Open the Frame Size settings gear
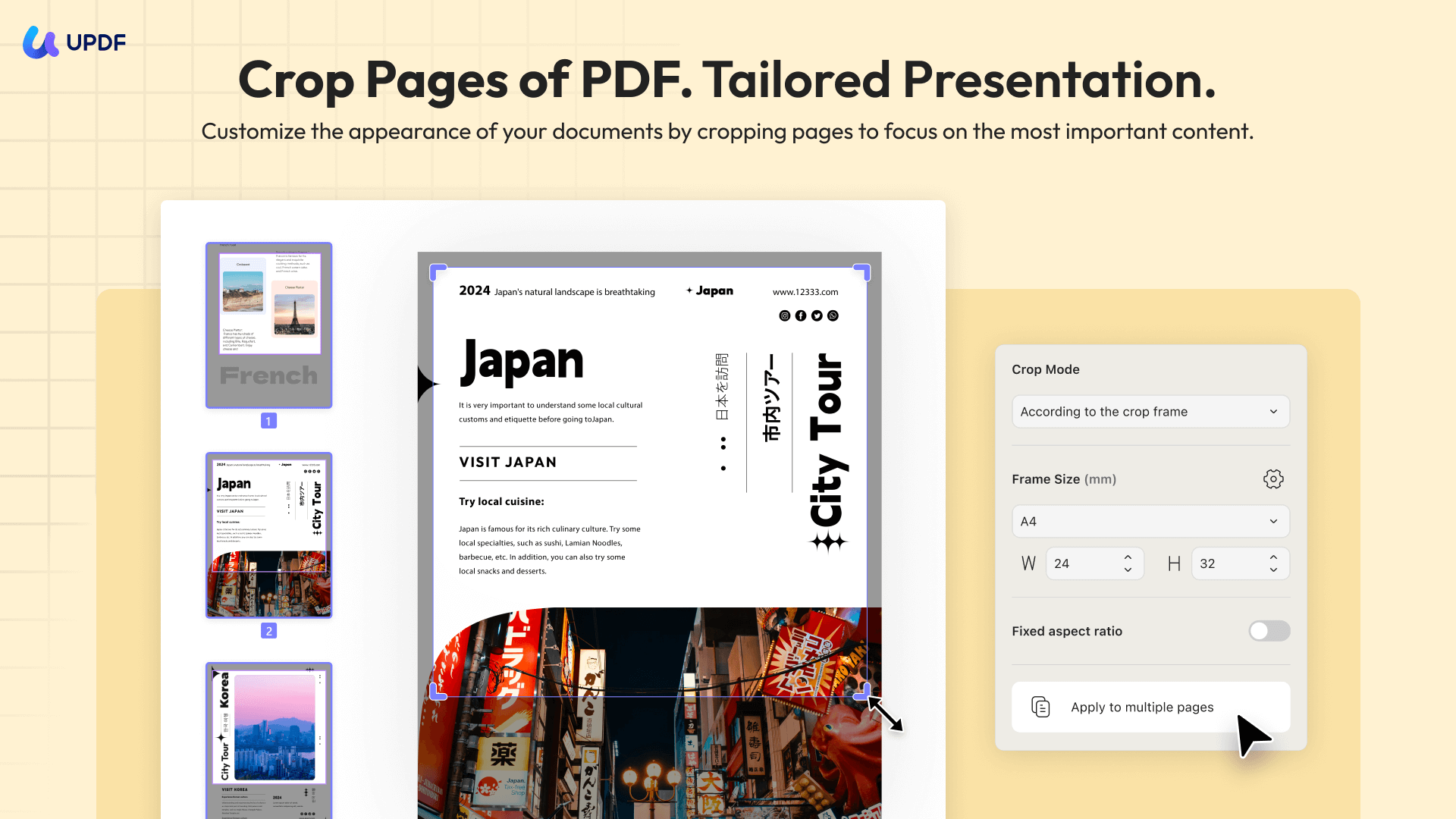The image size is (1456, 819). click(1273, 479)
